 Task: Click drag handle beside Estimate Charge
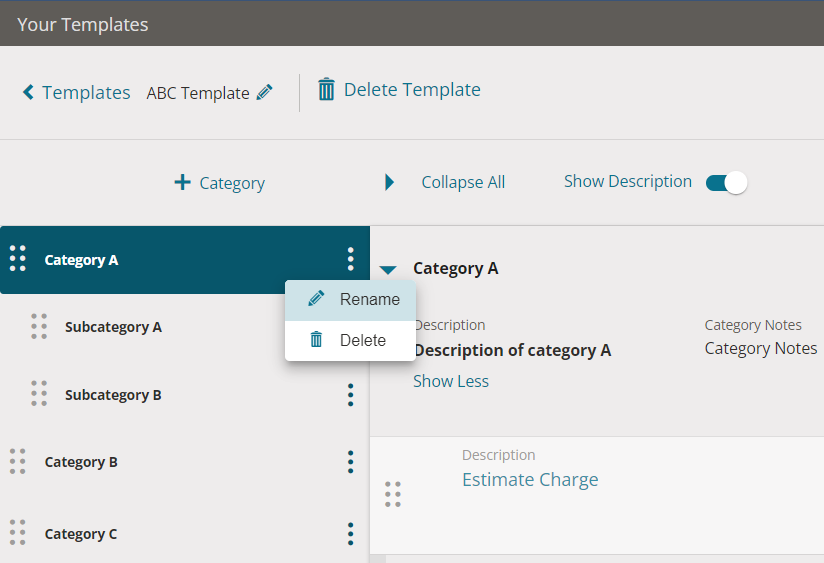click(393, 494)
